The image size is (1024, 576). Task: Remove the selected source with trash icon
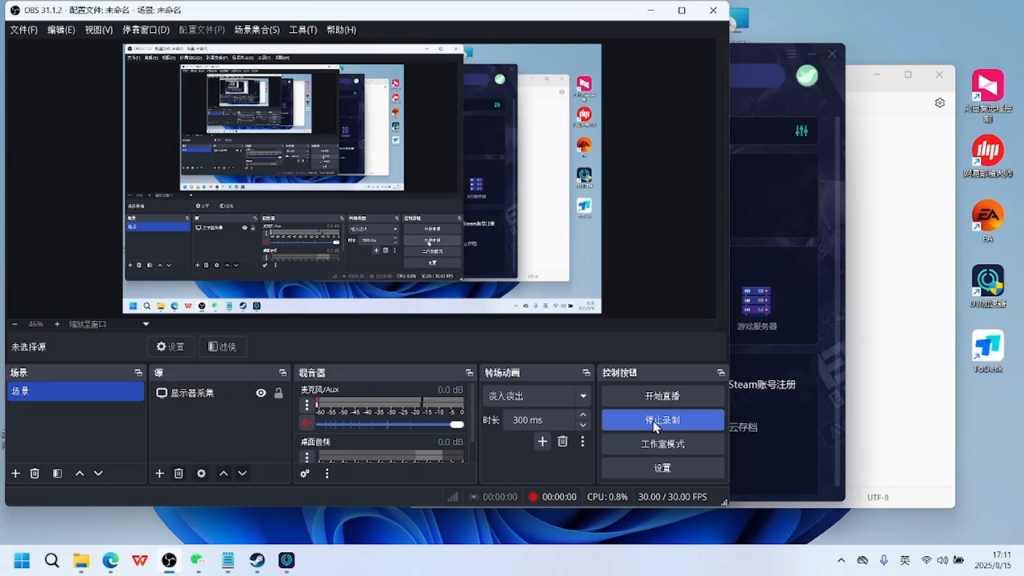pos(178,473)
